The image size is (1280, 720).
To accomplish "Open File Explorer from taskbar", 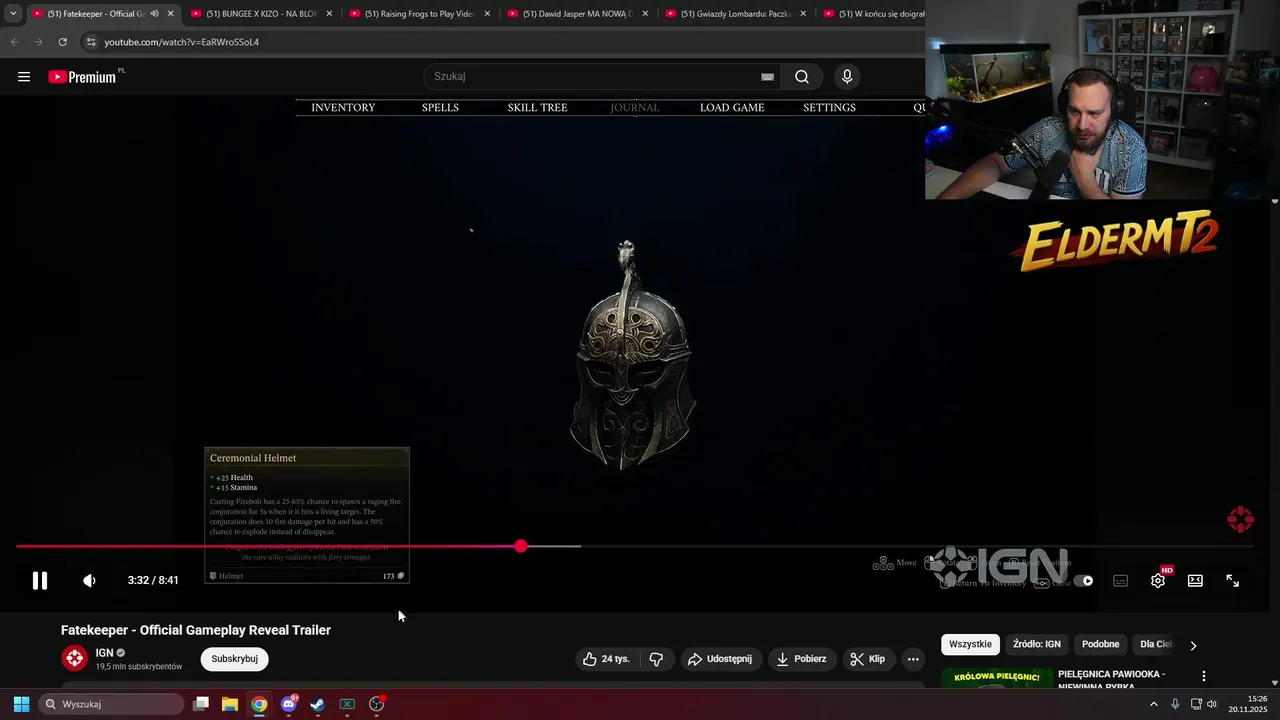I will click(230, 704).
